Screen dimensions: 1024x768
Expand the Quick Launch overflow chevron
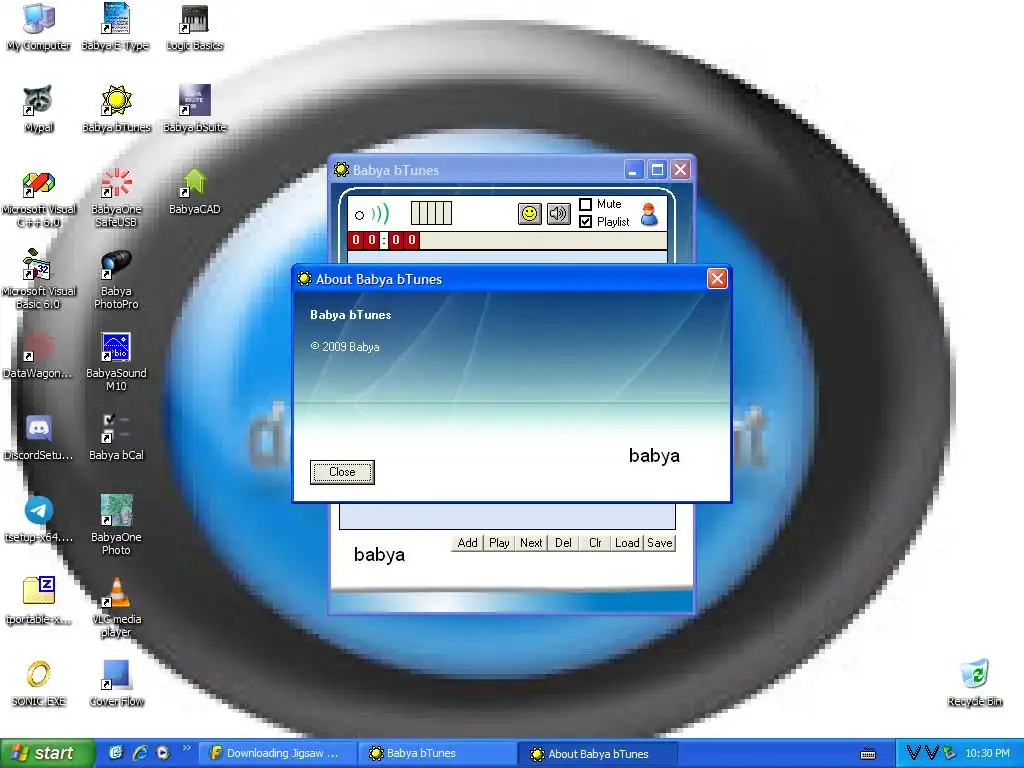(187, 748)
